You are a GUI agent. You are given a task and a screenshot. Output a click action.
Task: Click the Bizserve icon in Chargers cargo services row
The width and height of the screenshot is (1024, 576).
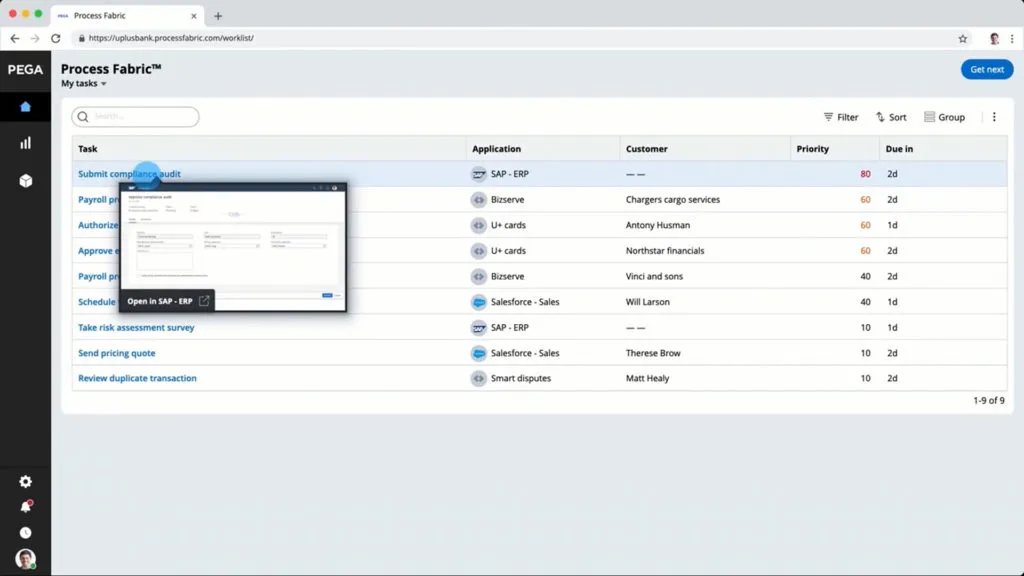(x=479, y=200)
